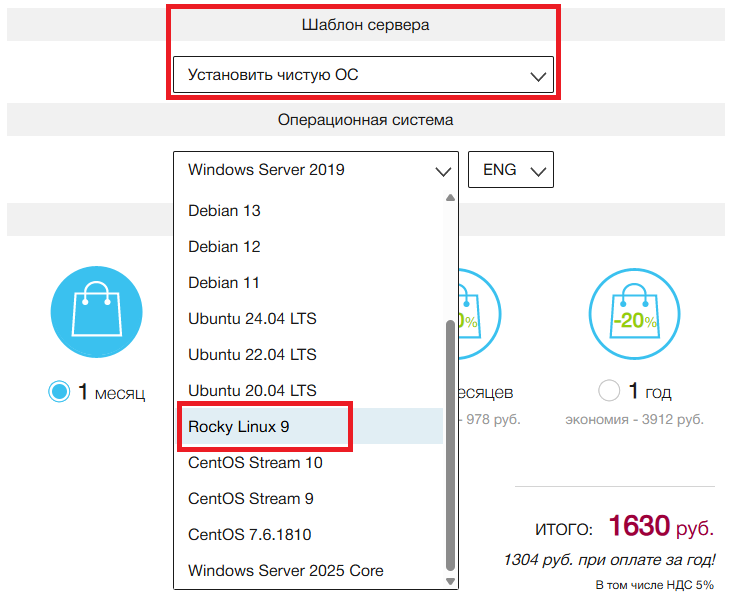Select the 1 год radio button
735x600 pixels.
[x=609, y=390]
